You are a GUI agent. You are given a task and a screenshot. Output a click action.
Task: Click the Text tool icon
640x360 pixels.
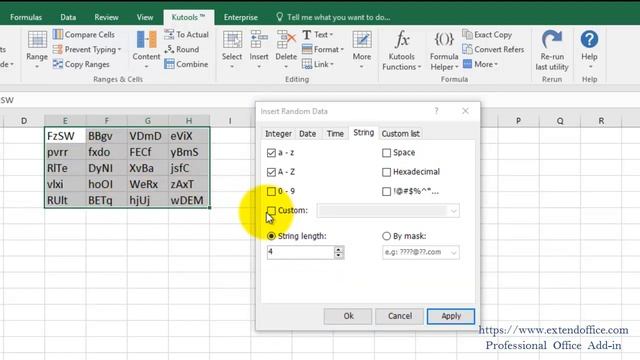(x=307, y=35)
